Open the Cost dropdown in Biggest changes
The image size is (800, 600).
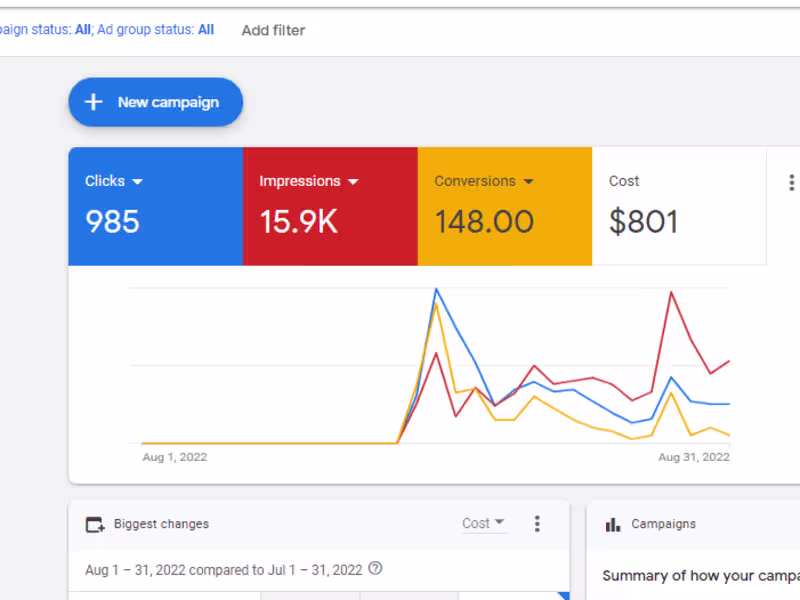(x=484, y=523)
